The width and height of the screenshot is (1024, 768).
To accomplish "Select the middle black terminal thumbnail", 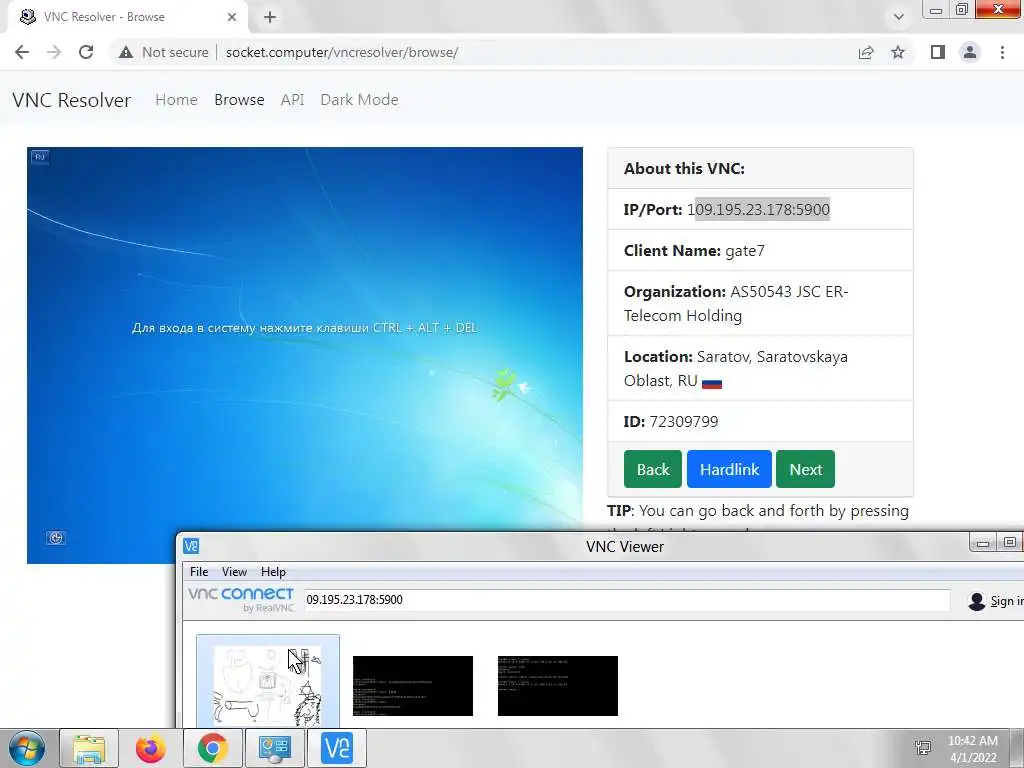I will click(413, 686).
